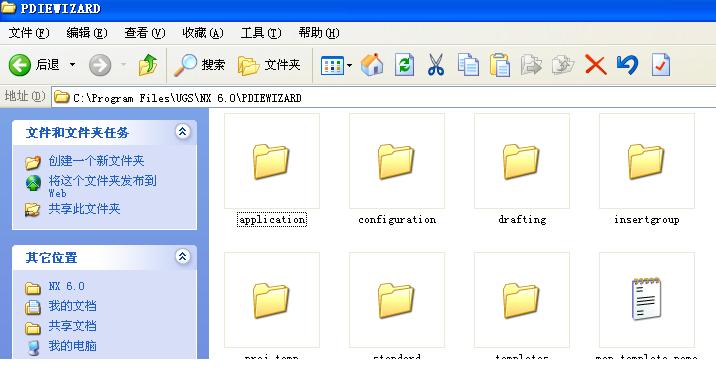Click the Paste clipboard icon

click(500, 65)
